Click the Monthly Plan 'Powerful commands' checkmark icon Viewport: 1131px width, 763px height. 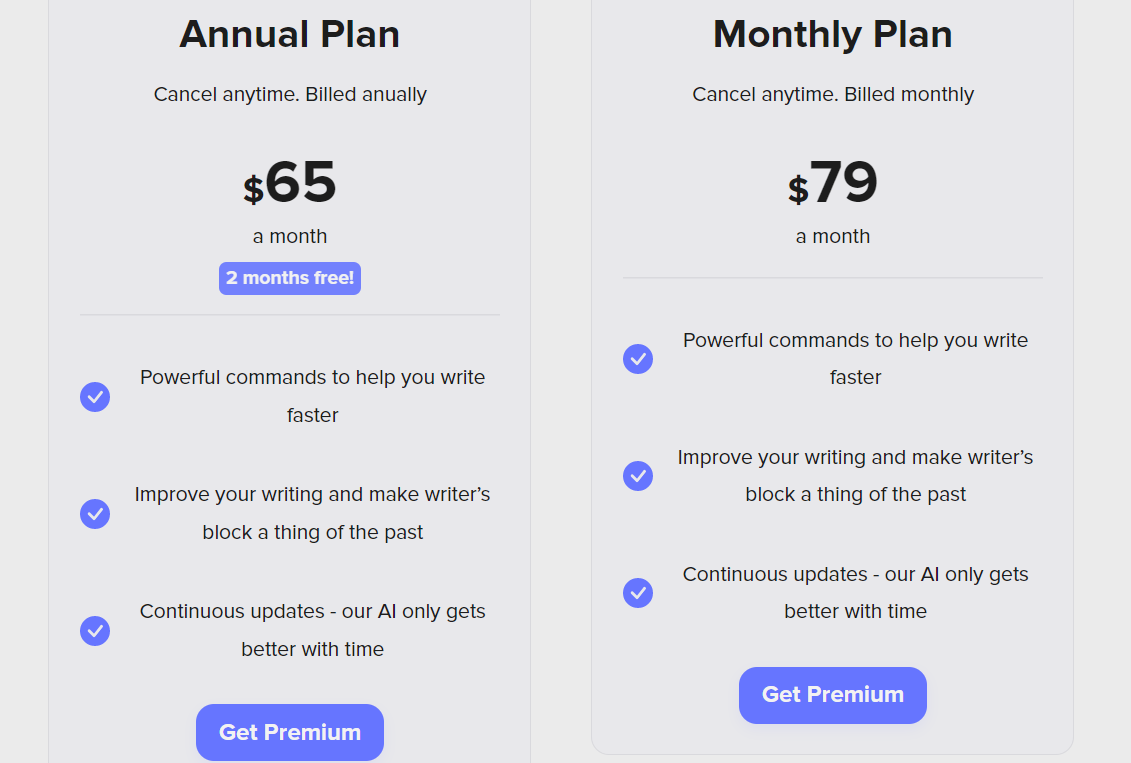click(638, 359)
